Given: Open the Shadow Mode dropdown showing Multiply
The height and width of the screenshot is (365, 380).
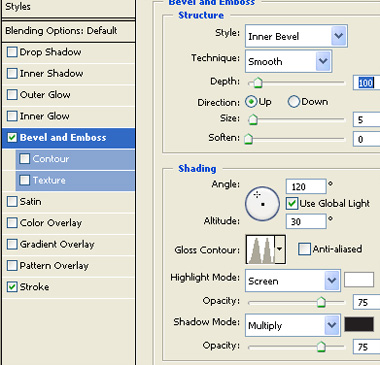Looking at the screenshot, I should click(x=293, y=325).
